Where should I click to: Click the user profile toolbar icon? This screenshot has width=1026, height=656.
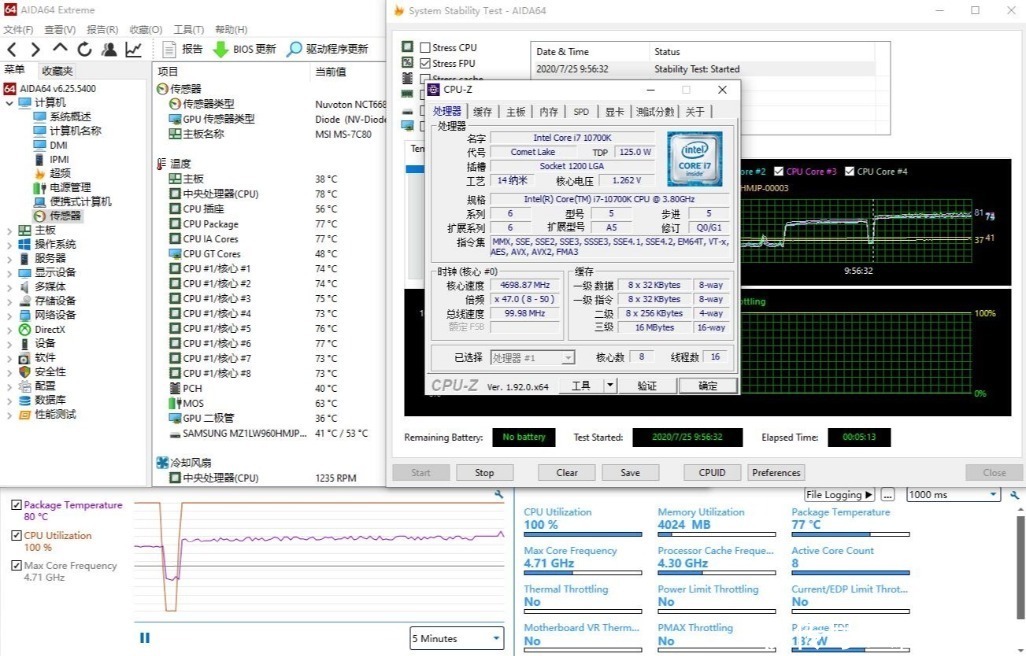tap(109, 49)
